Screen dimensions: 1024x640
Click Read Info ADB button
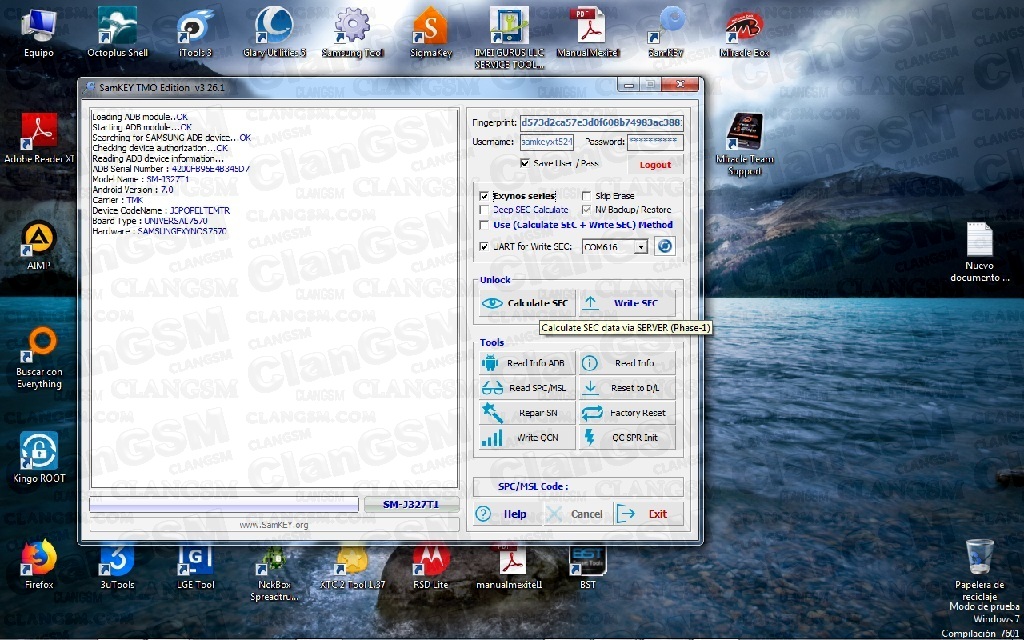527,363
